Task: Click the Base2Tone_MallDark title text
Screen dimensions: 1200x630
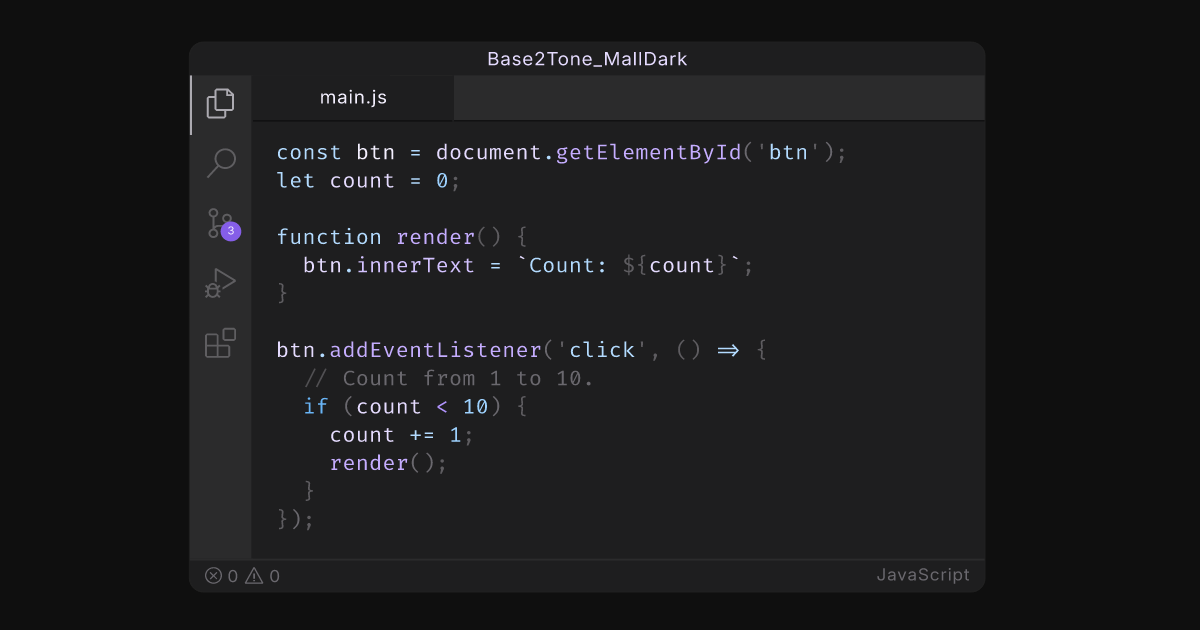Action: coord(587,59)
